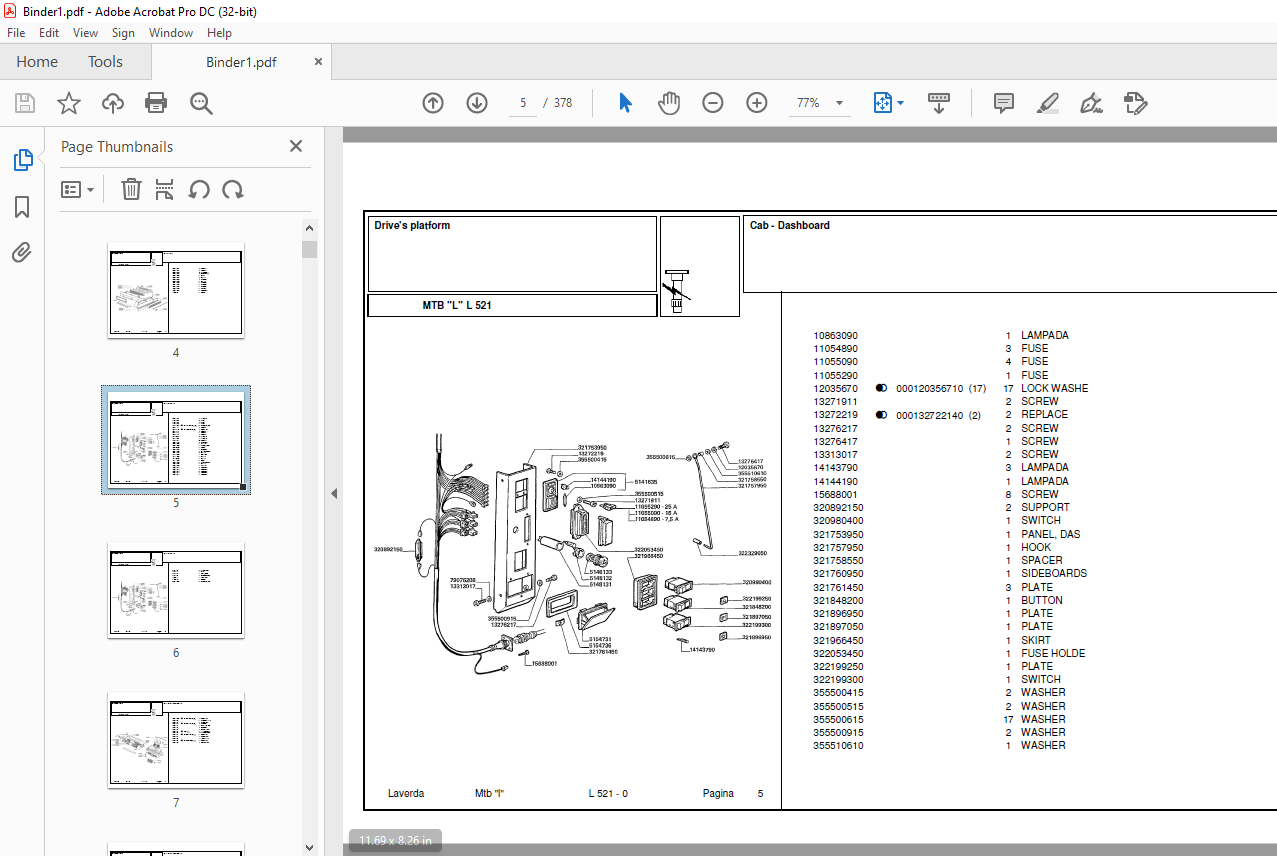Go to the previous page
Screen dimensions: 1277x856
(x=433, y=103)
